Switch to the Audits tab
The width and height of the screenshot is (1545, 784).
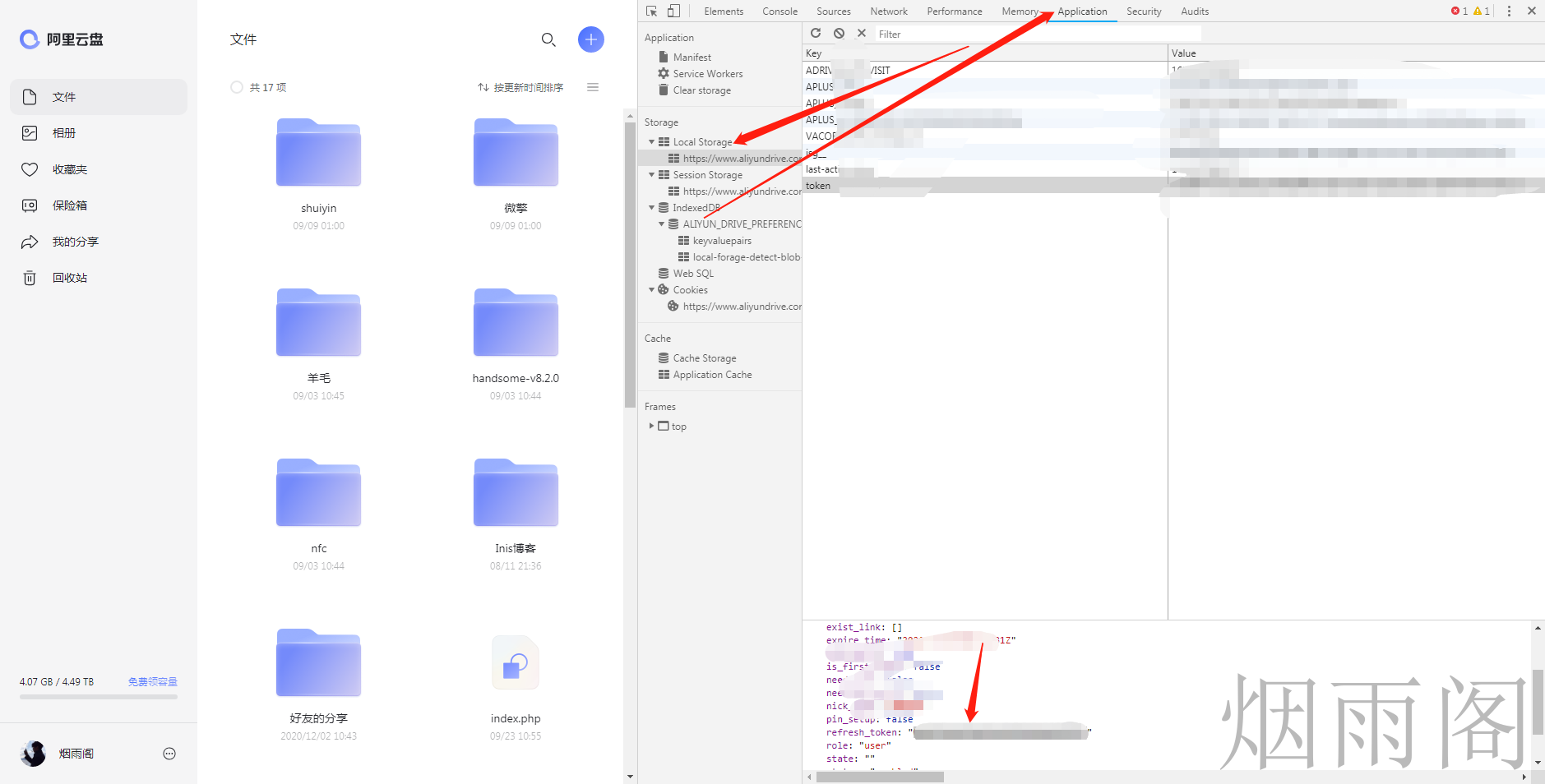1195,12
